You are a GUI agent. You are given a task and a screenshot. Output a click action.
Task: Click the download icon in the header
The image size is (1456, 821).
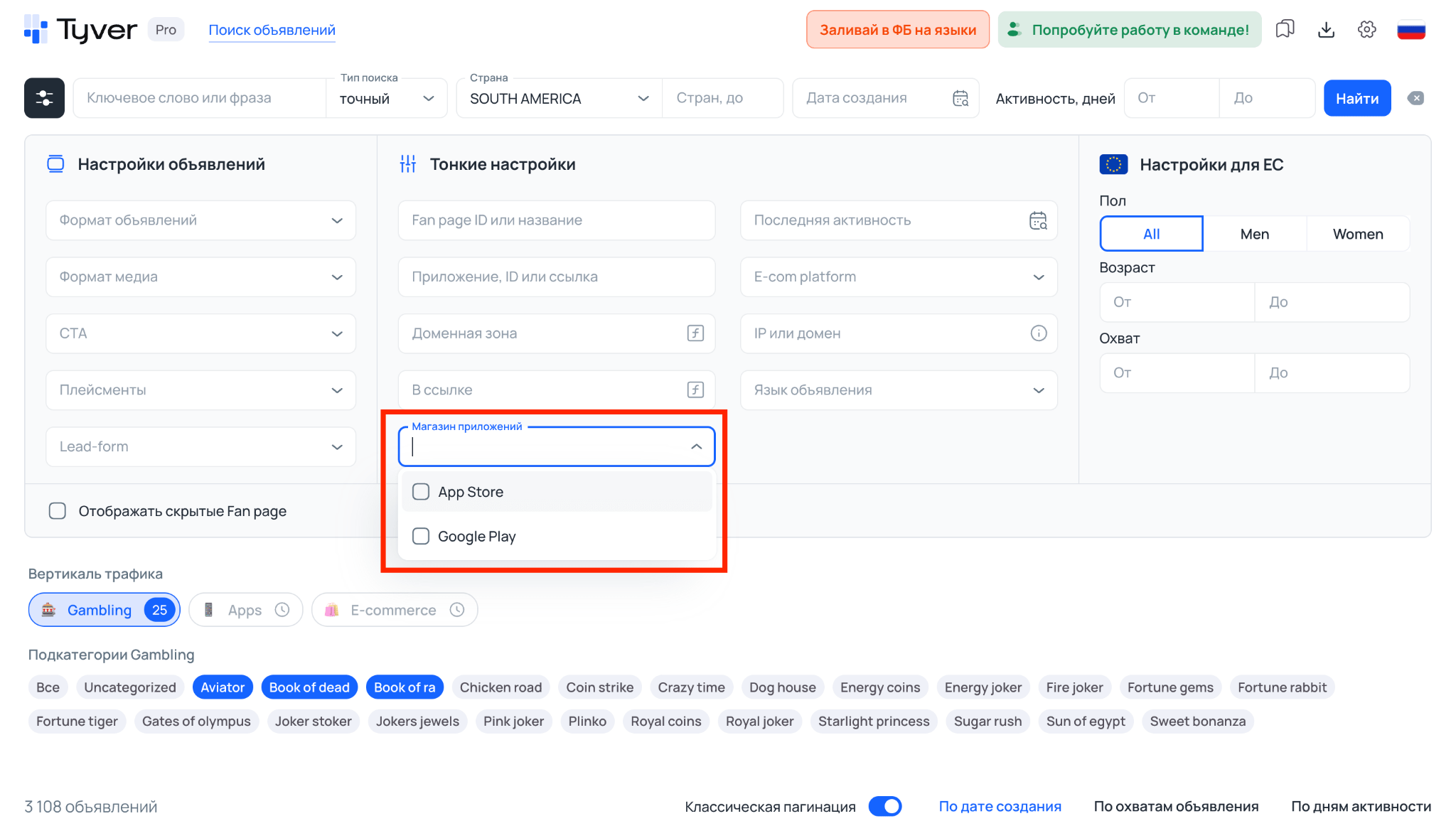coord(1326,29)
